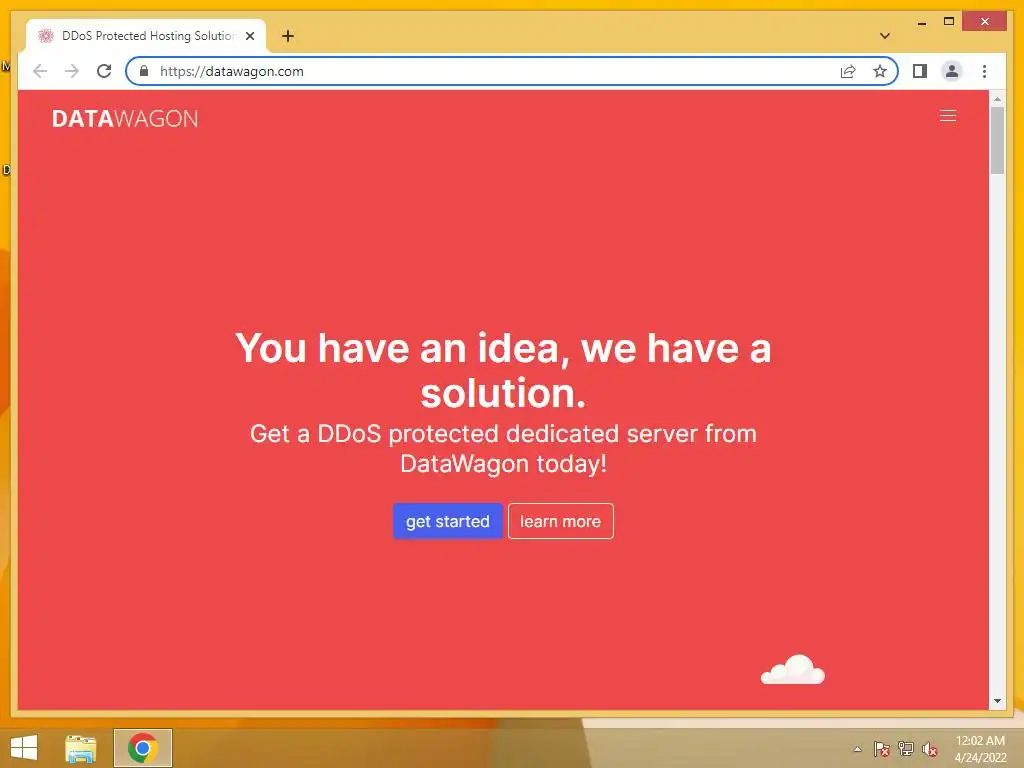This screenshot has width=1024, height=768.
Task: Open the DataWagon hamburger menu
Action: click(948, 116)
